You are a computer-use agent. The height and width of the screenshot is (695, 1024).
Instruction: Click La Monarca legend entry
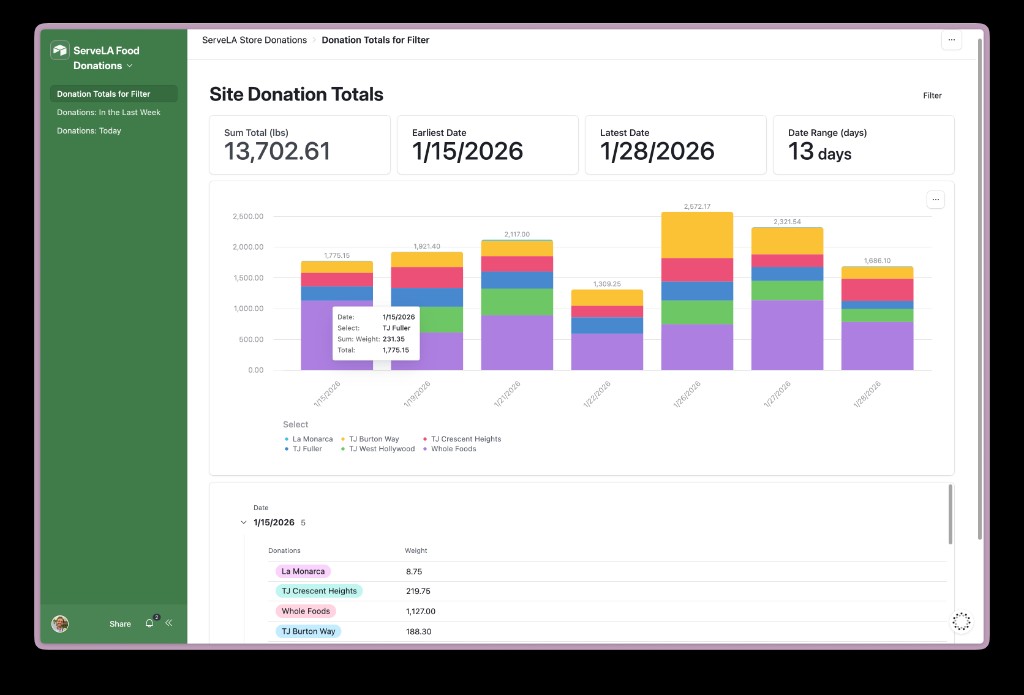309,439
